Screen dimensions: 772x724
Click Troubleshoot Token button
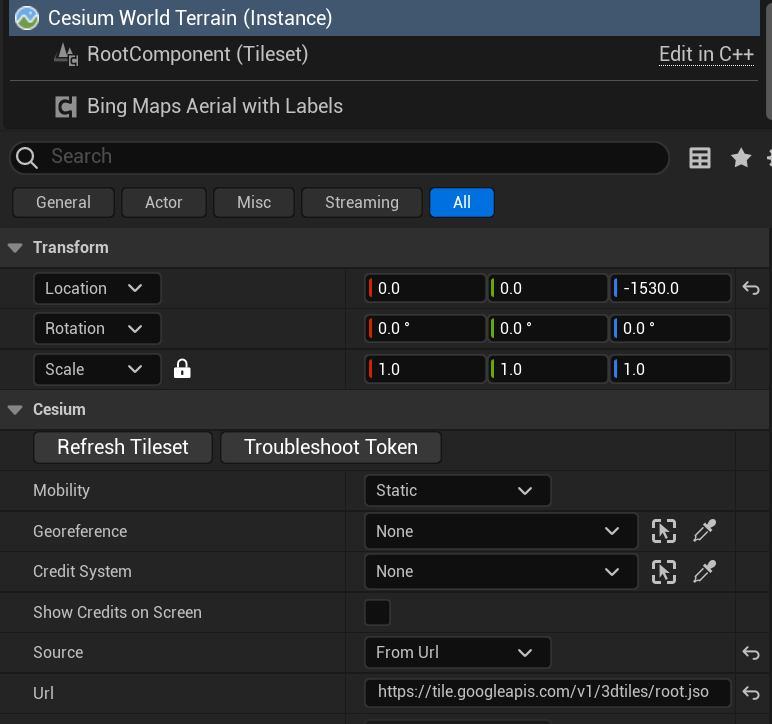pos(331,447)
